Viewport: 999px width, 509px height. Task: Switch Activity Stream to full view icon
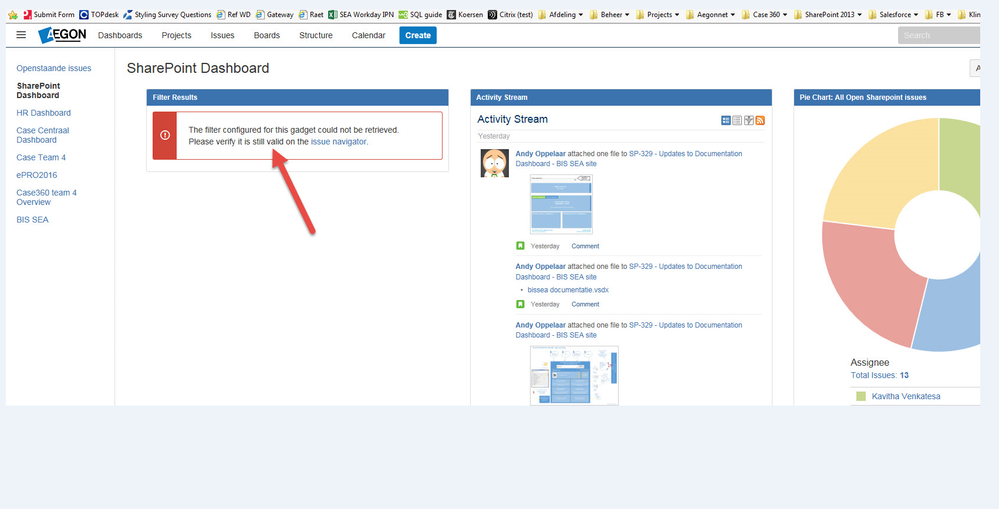[x=726, y=120]
